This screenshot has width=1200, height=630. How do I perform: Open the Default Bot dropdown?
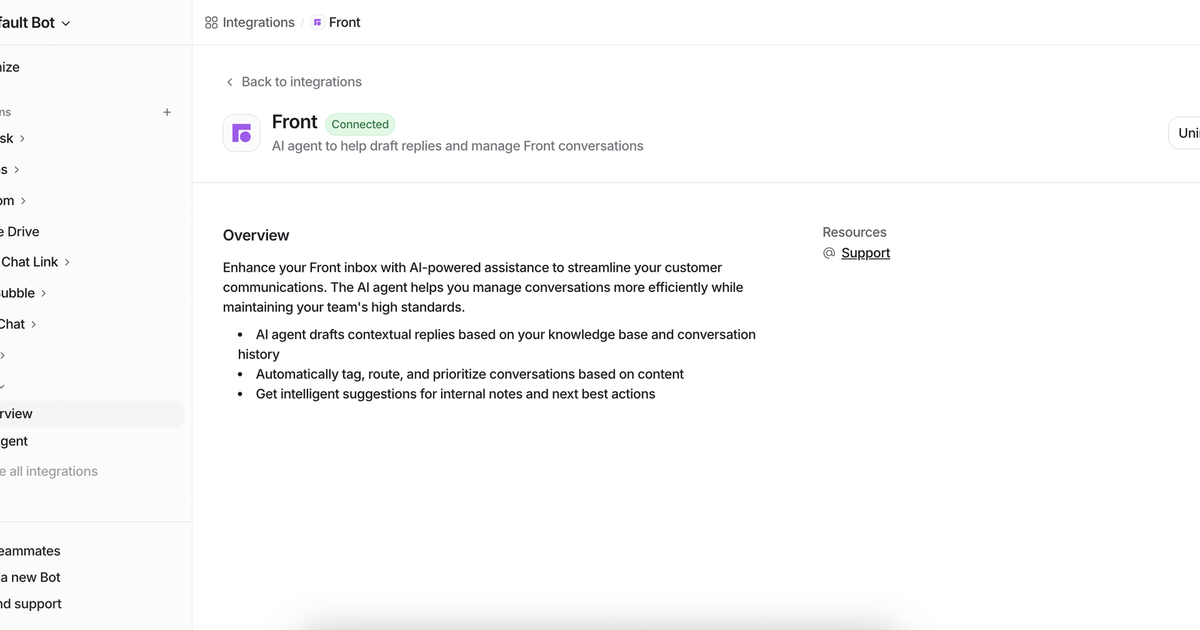35,21
